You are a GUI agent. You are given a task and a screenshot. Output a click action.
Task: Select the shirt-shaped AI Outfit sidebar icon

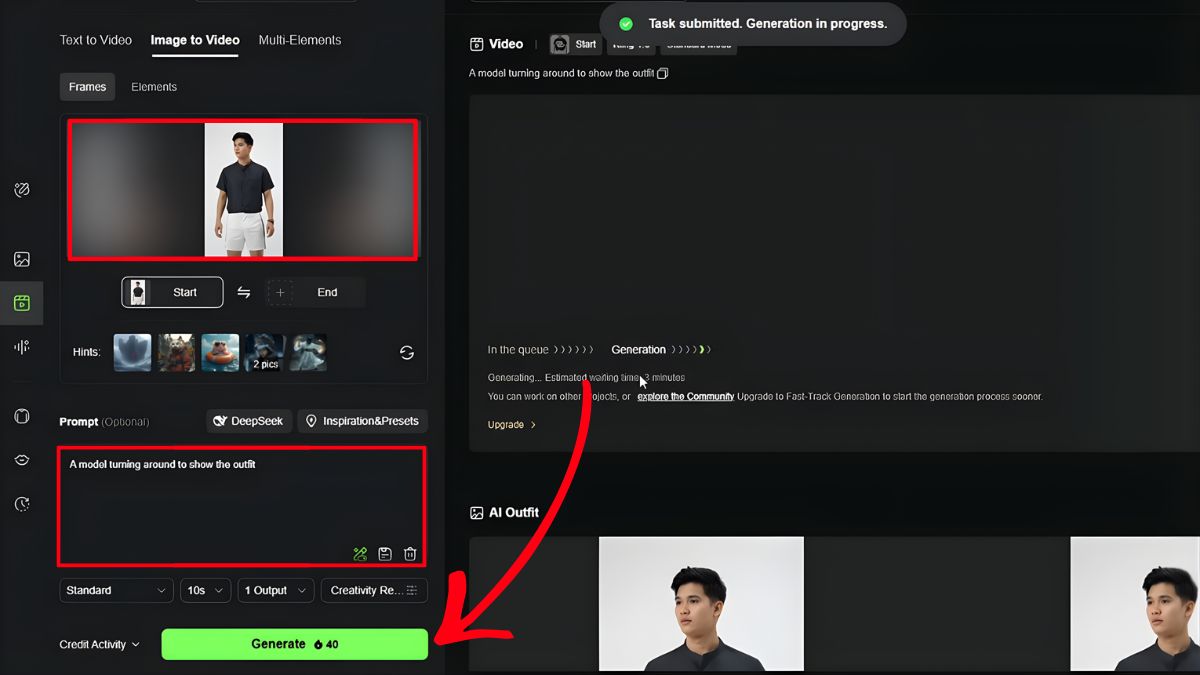22,417
